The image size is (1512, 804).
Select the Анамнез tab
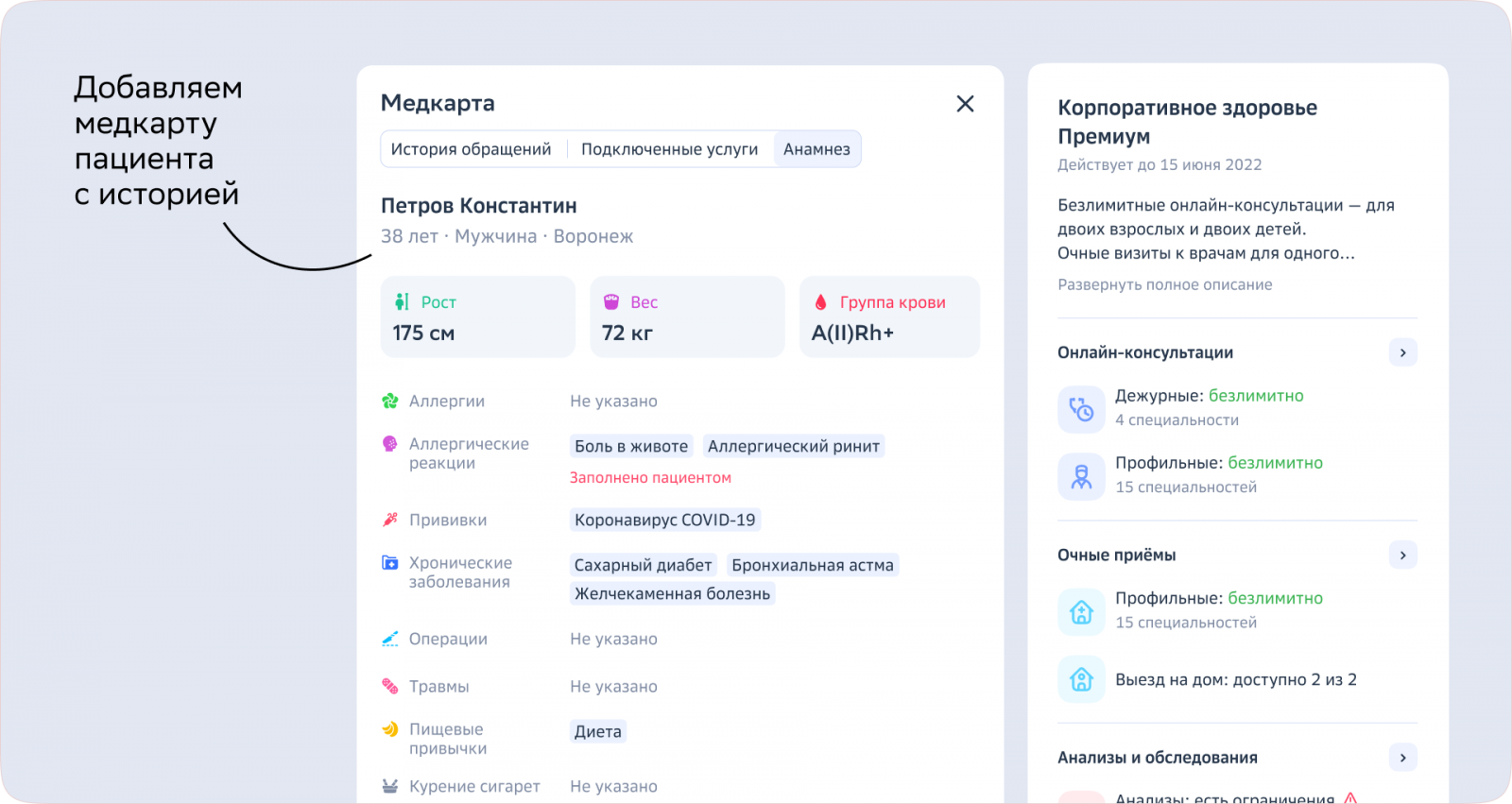816,149
